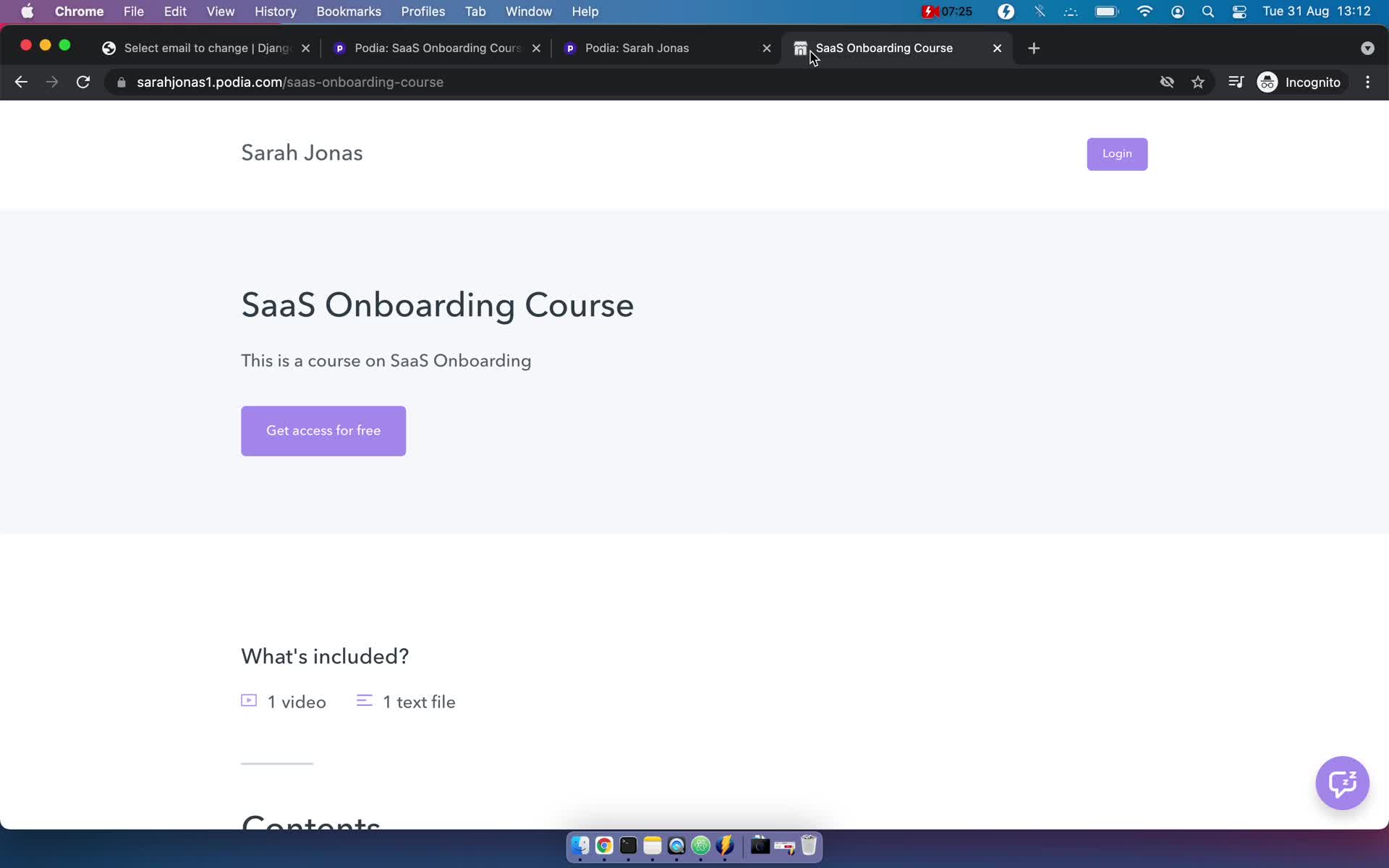
Task: Click the video content icon
Action: pos(249,700)
